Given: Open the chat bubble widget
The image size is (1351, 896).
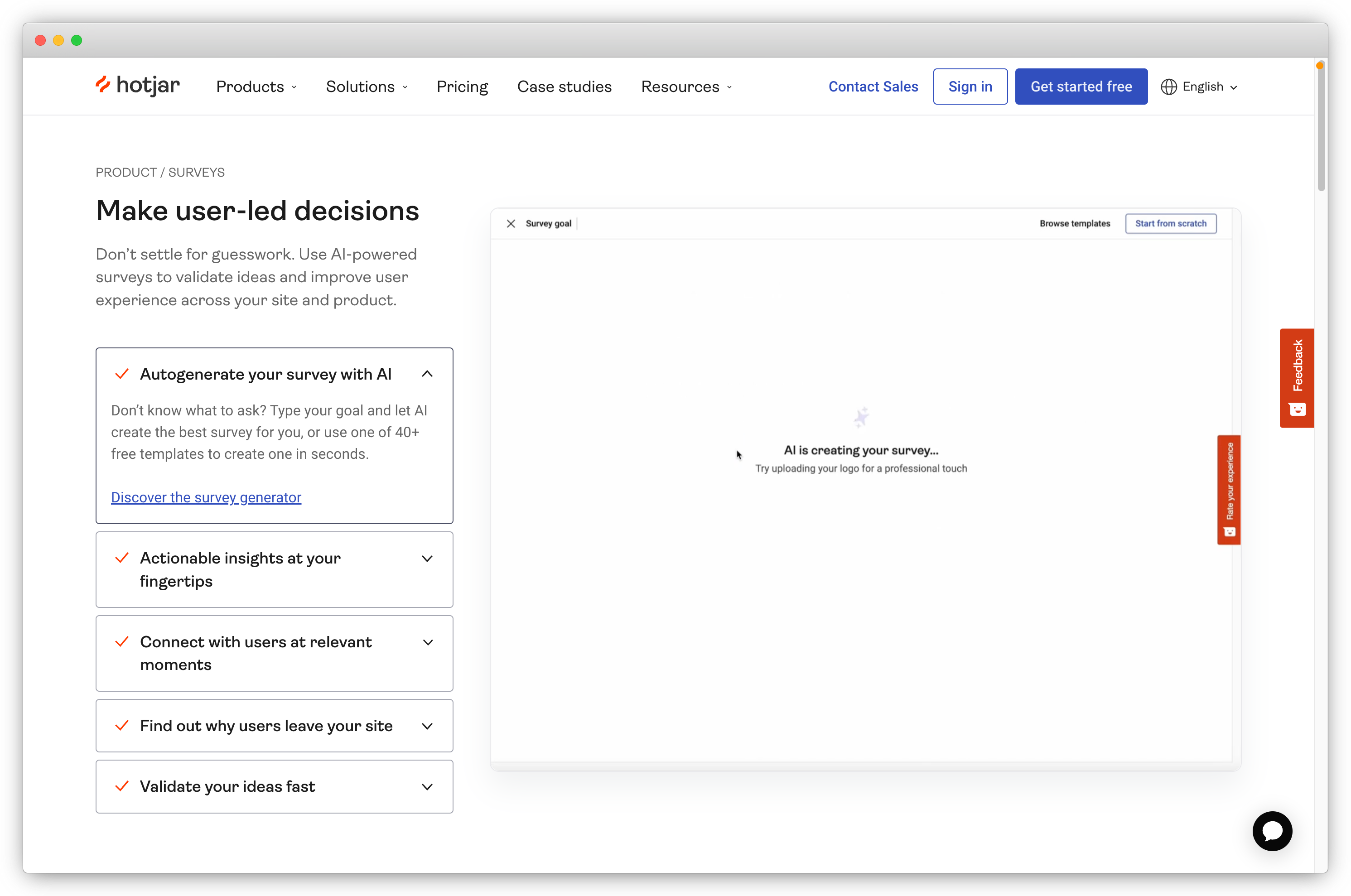Looking at the screenshot, I should pos(1272,831).
